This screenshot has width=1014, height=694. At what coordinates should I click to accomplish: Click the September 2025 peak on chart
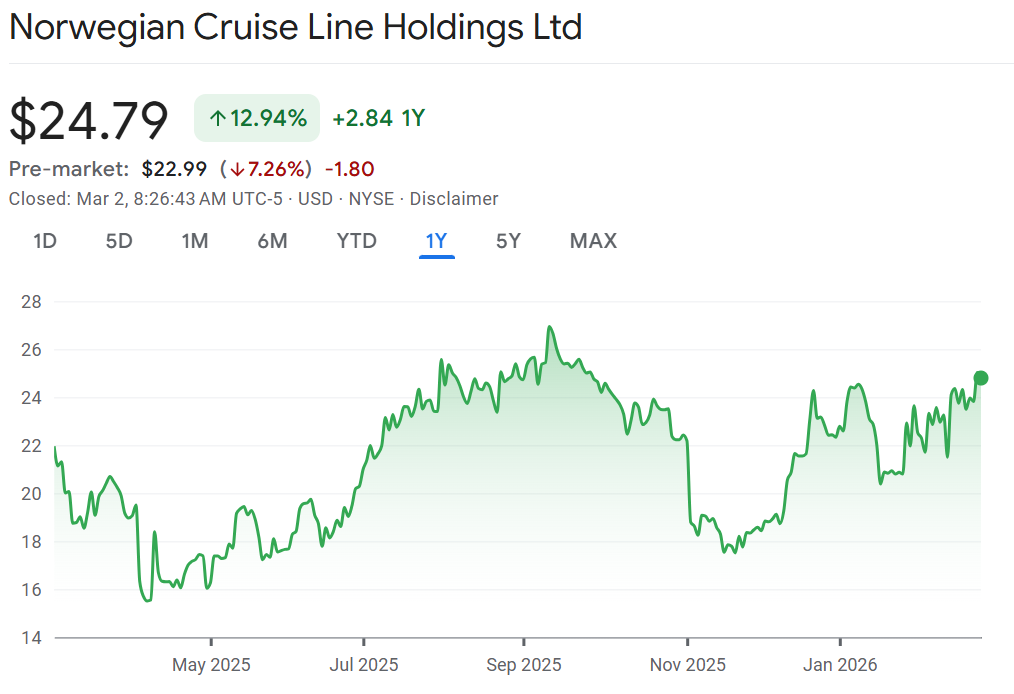click(549, 327)
